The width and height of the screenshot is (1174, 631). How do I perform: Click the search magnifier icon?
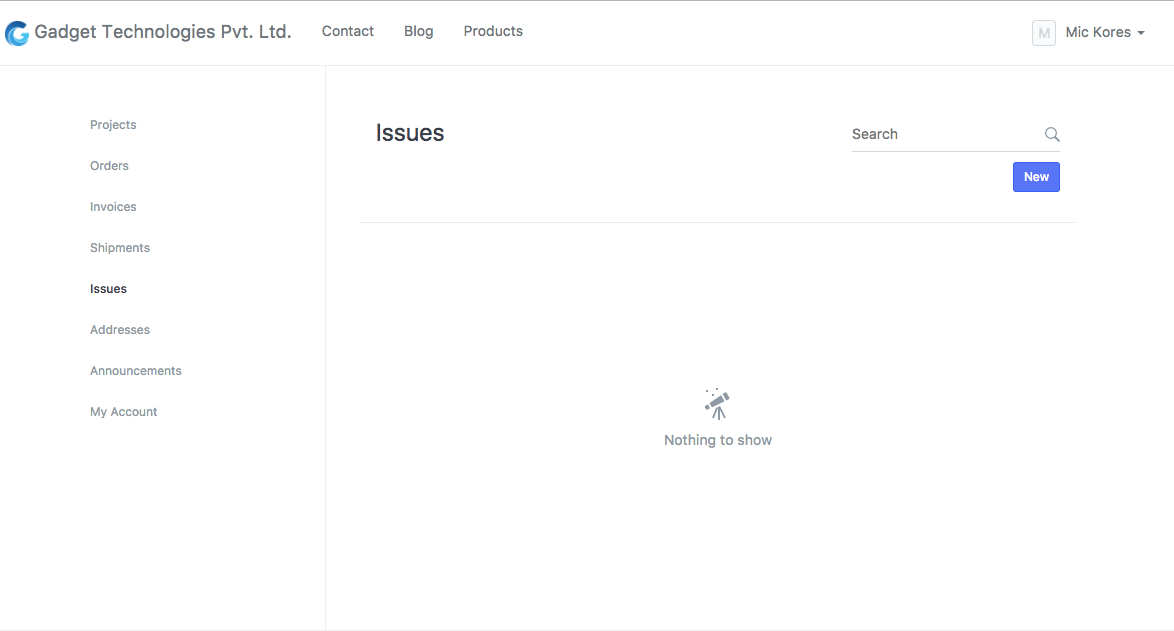tap(1051, 134)
